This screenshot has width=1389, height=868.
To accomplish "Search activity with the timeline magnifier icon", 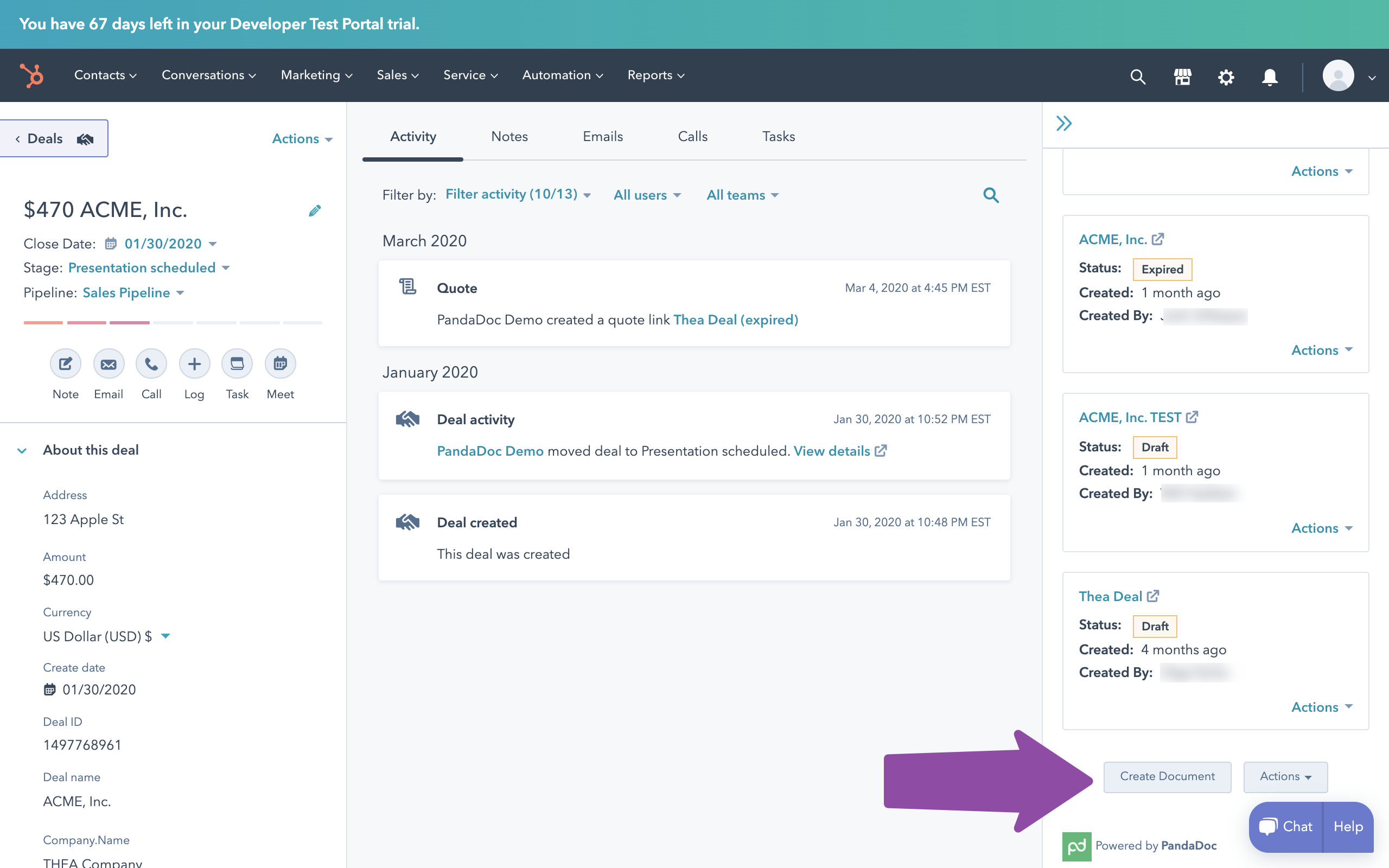I will [x=991, y=195].
